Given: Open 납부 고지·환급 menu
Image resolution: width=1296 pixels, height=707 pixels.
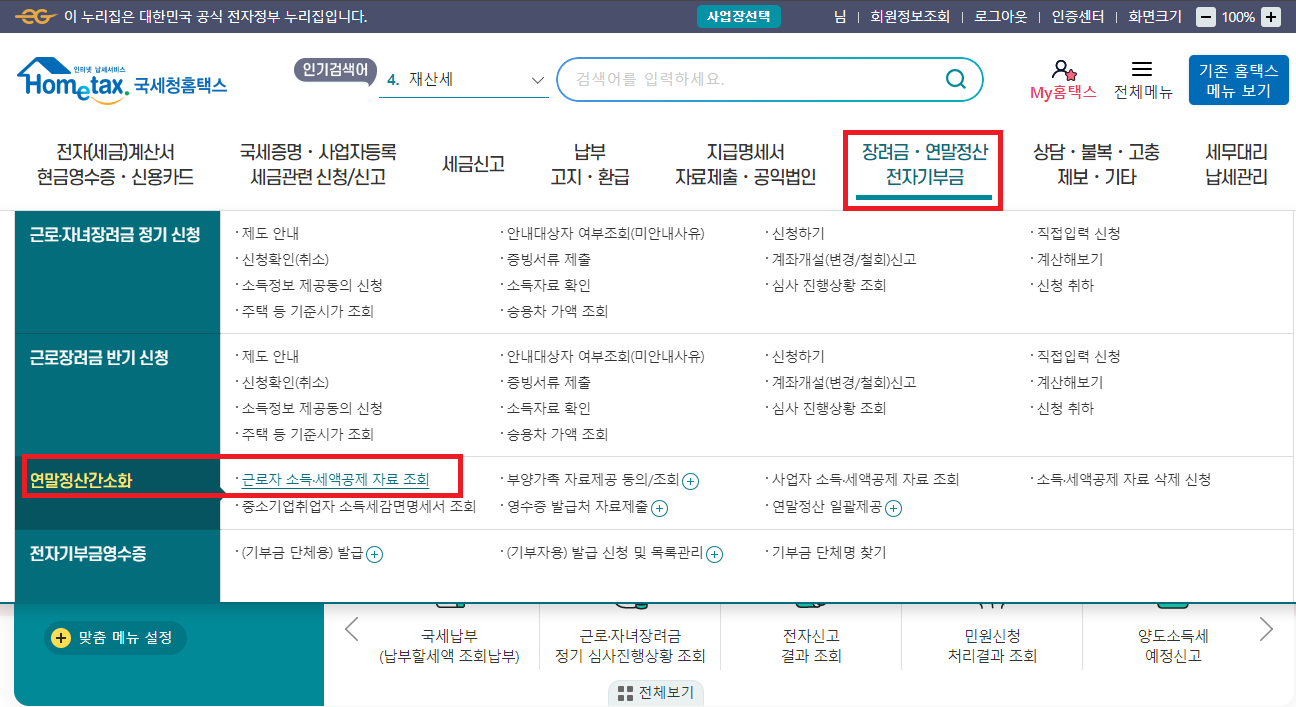Looking at the screenshot, I should coord(590,165).
